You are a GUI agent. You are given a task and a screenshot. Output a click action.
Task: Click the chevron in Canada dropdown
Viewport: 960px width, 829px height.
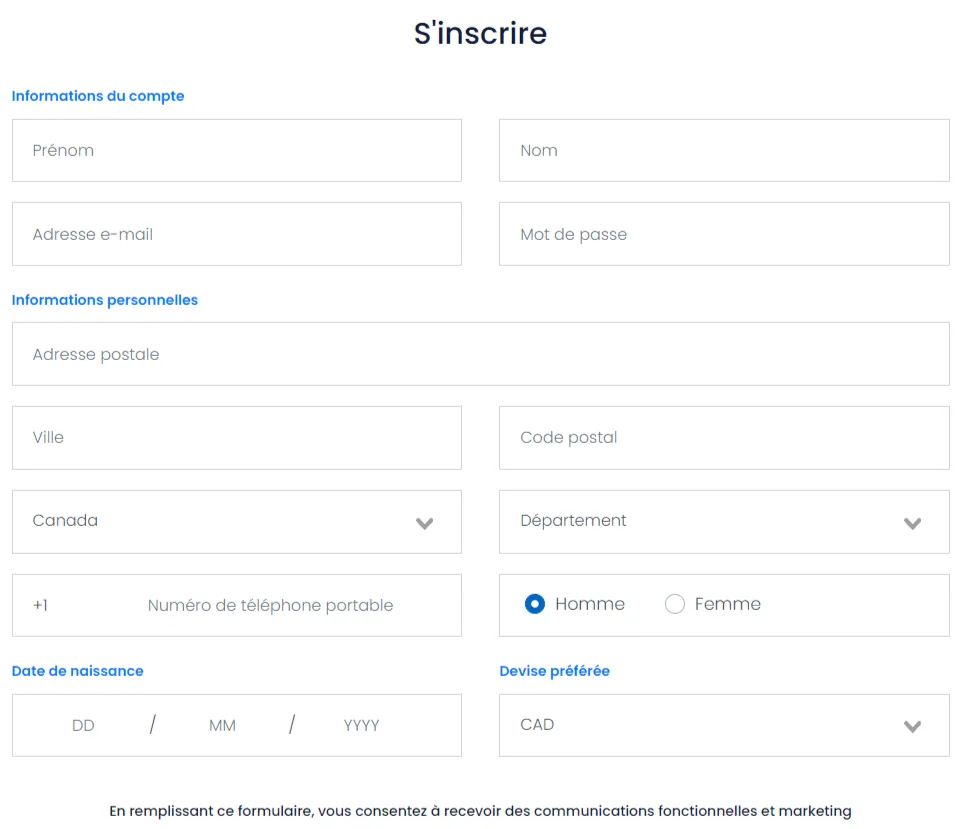425,523
